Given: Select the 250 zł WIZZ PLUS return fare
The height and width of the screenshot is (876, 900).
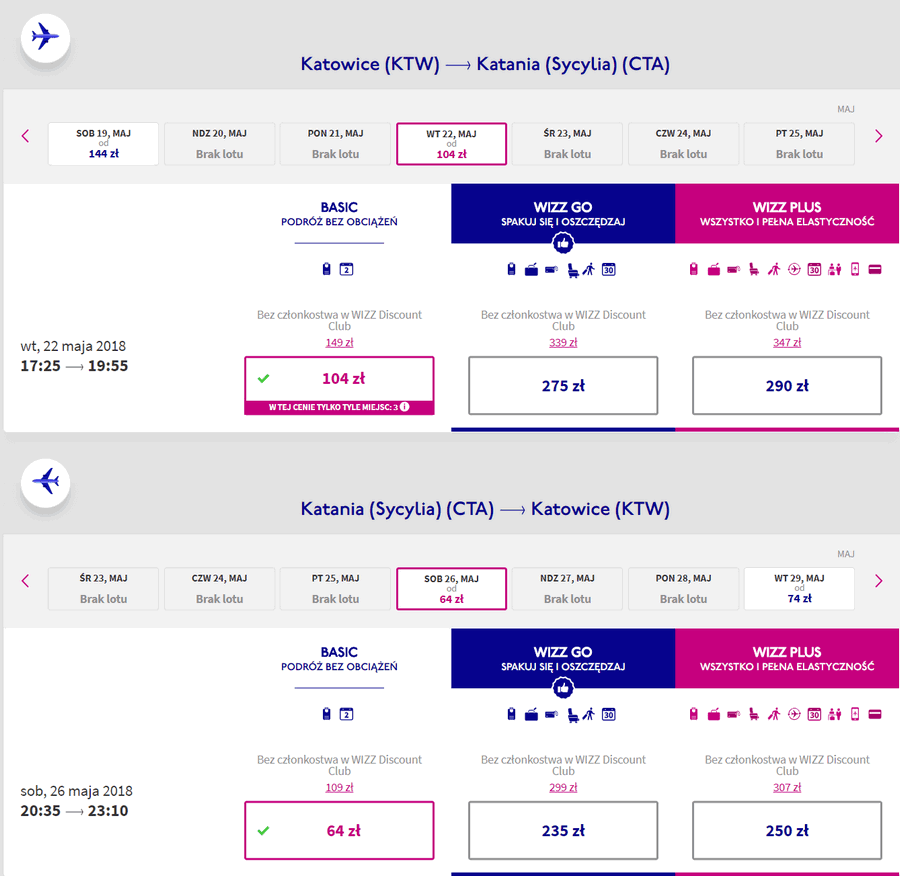Looking at the screenshot, I should 787,831.
